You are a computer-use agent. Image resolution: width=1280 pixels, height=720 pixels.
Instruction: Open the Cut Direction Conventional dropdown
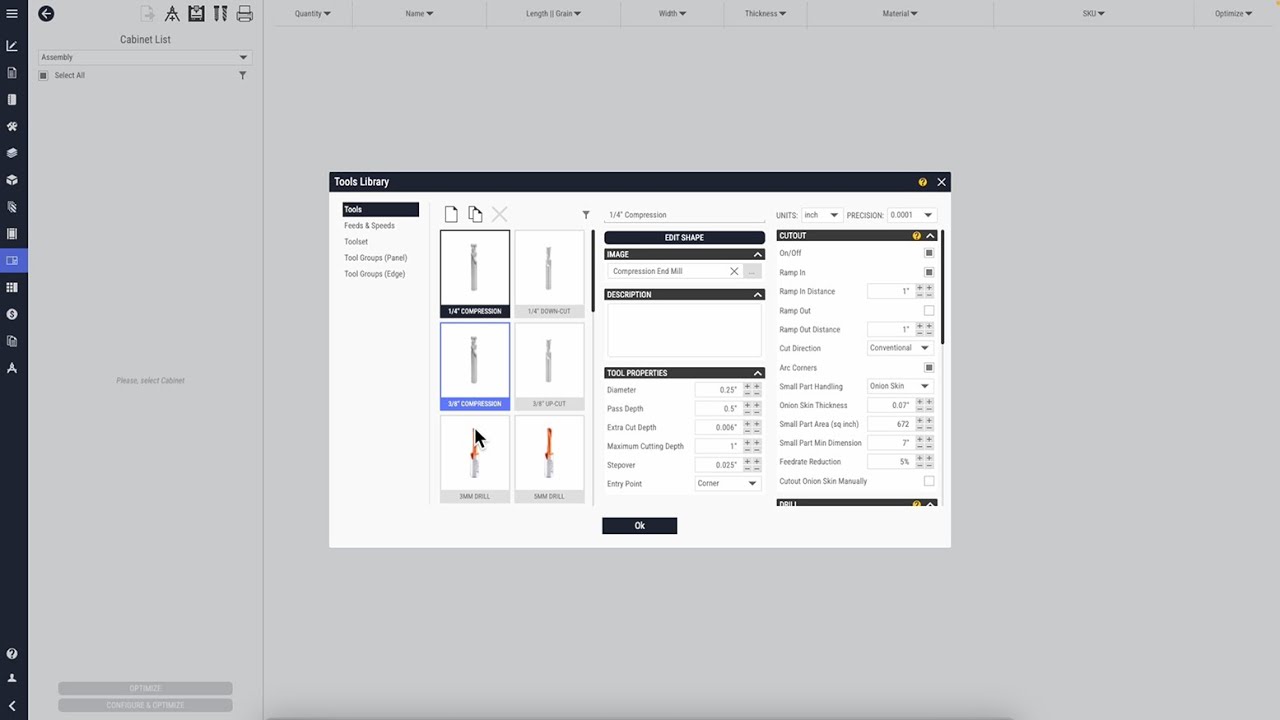[900, 348]
